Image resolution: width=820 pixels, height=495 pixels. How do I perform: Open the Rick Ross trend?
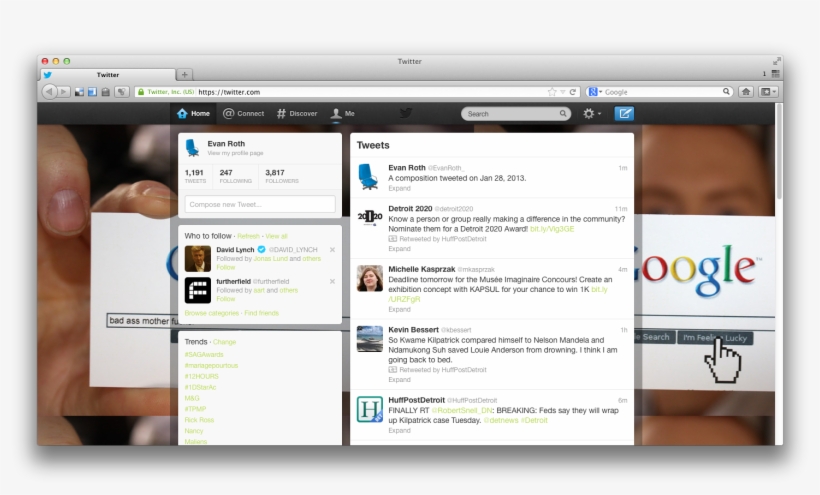pyautogui.click(x=199, y=420)
